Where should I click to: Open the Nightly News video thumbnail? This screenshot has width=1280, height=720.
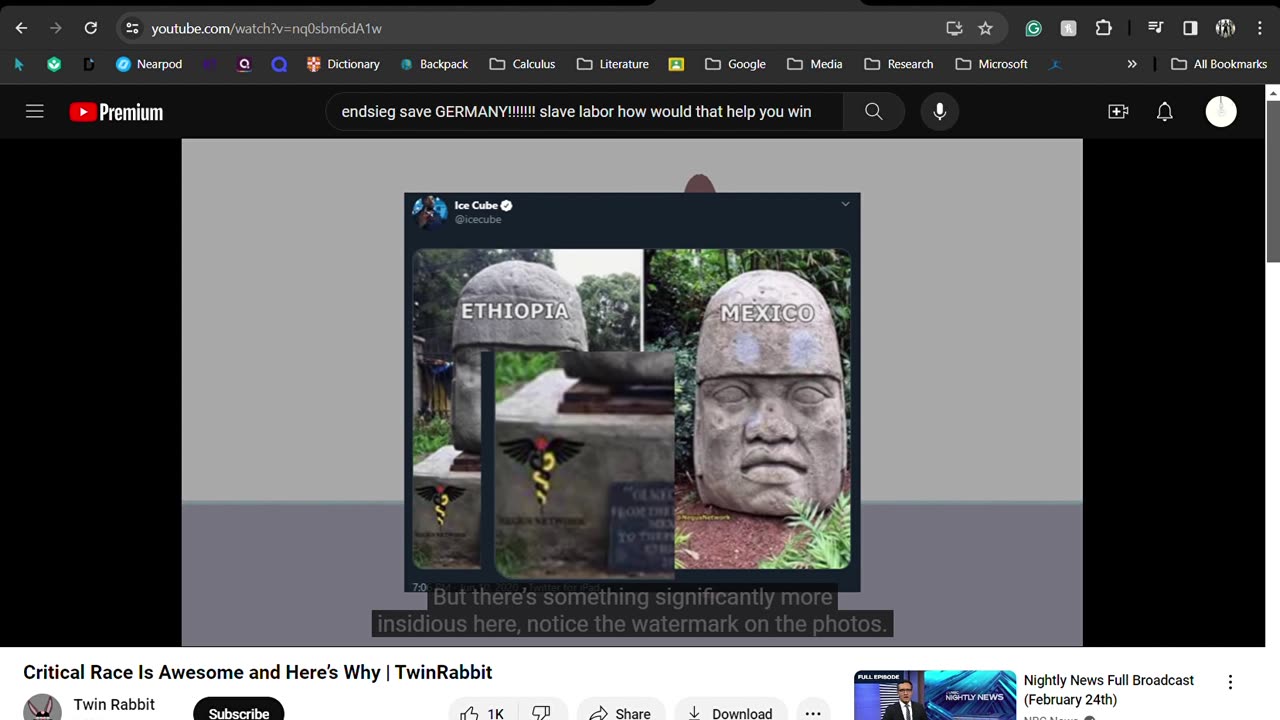pyautogui.click(x=935, y=695)
